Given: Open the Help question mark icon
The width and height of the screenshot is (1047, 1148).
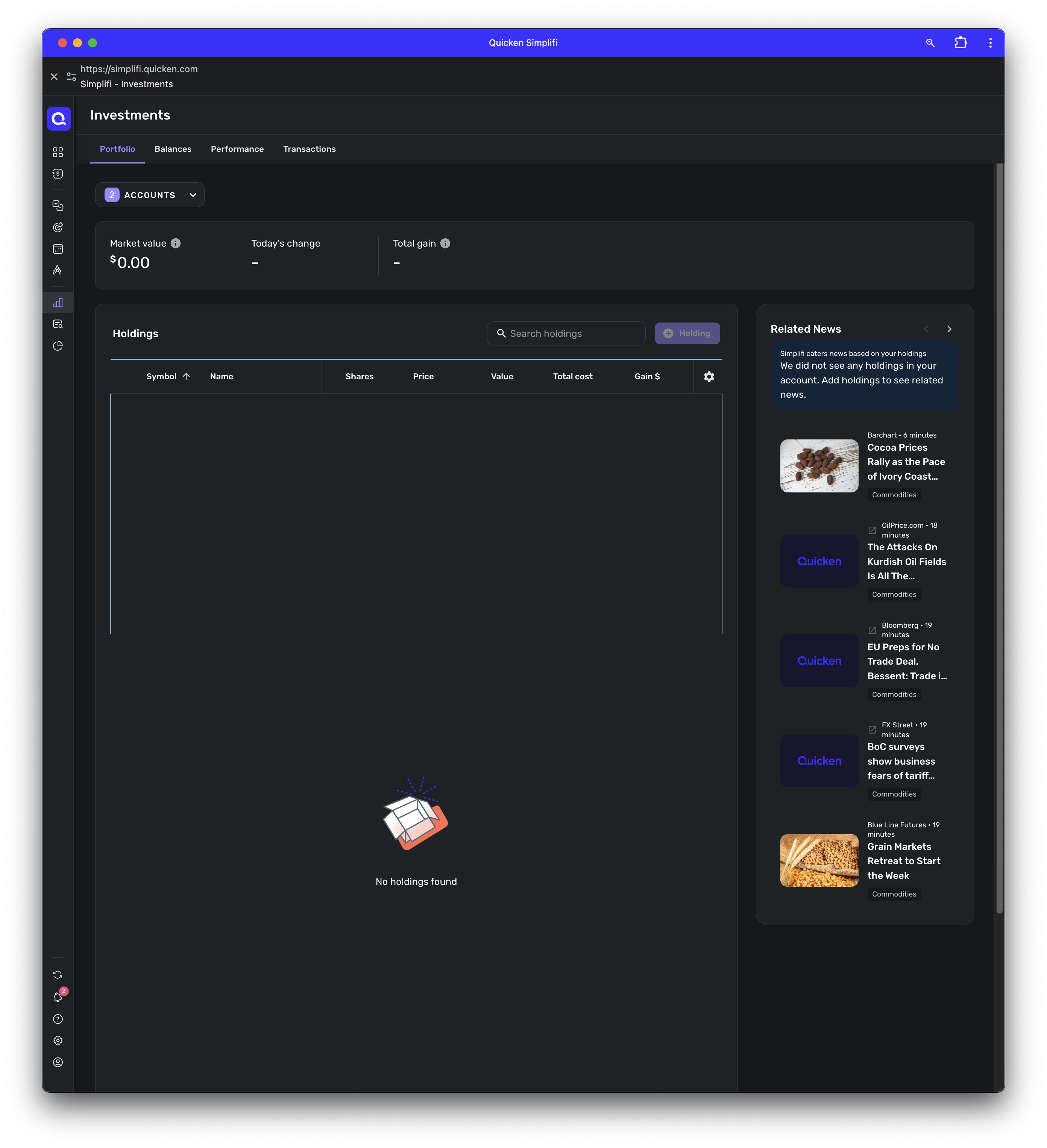Looking at the screenshot, I should point(58,1019).
